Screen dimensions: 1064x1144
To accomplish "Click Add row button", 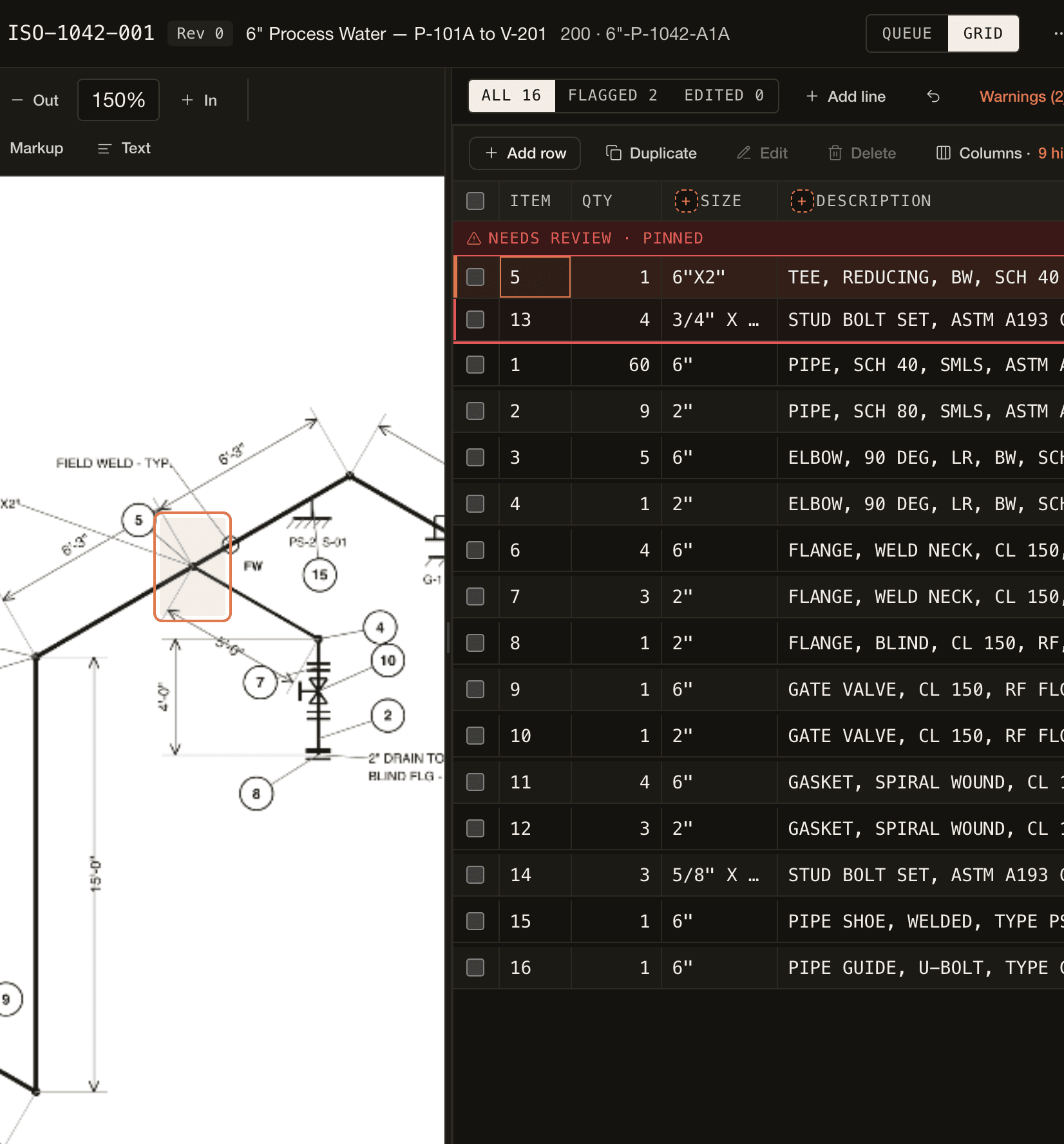I will coord(525,153).
